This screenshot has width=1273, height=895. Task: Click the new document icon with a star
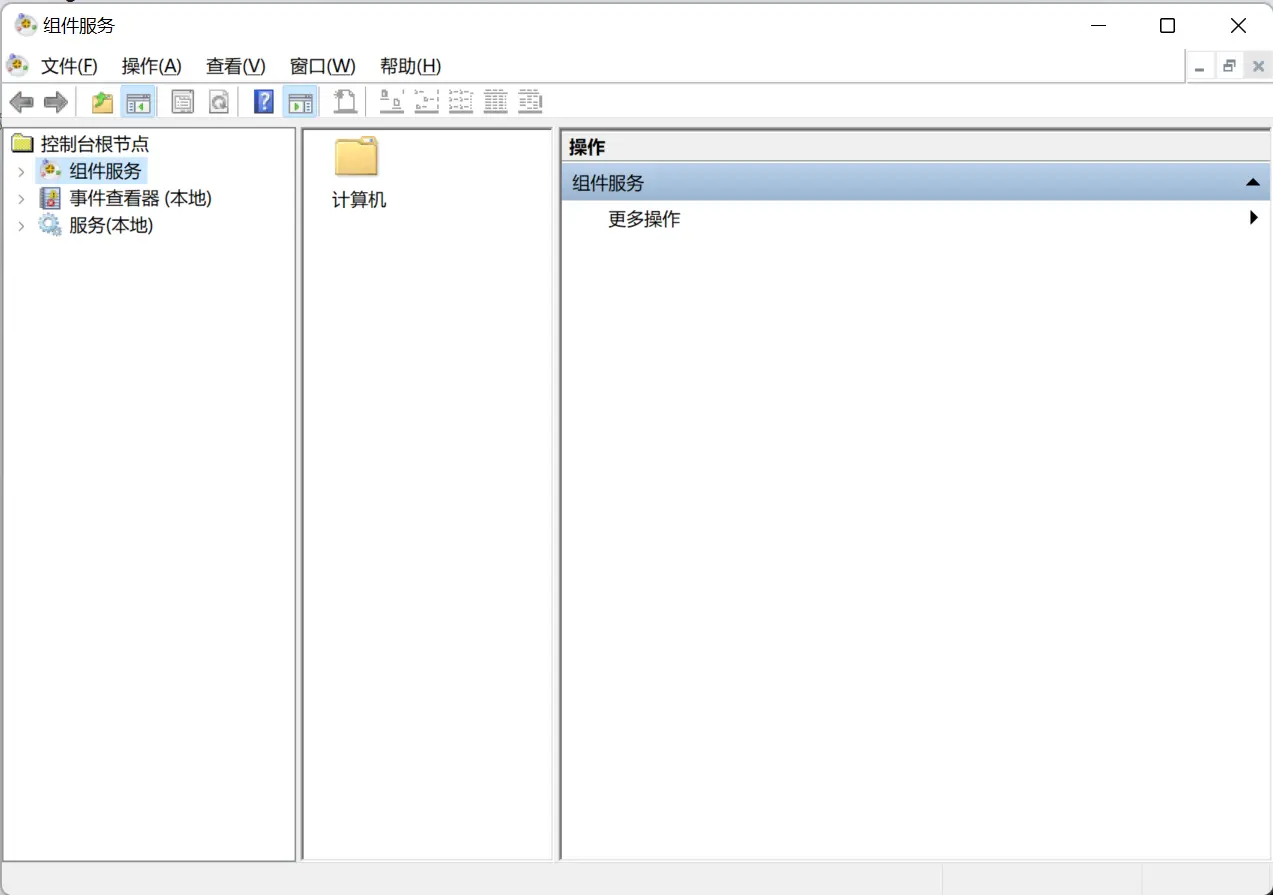(345, 102)
